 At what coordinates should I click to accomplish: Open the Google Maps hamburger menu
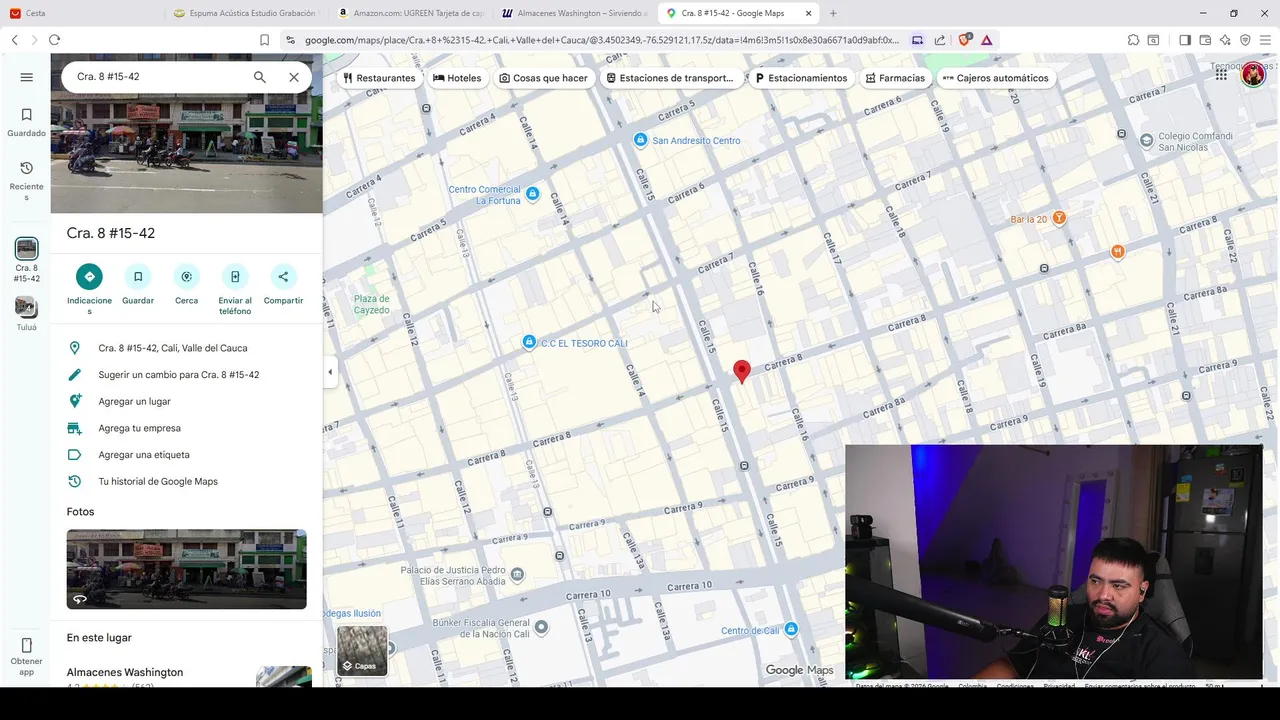[x=26, y=77]
